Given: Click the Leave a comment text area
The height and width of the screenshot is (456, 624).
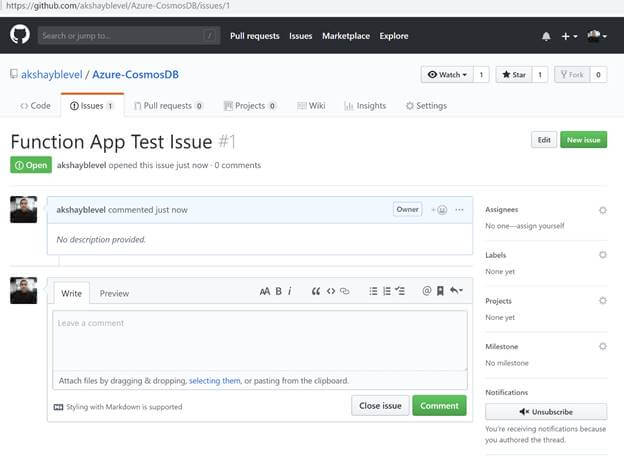Looking at the screenshot, I should pos(260,341).
